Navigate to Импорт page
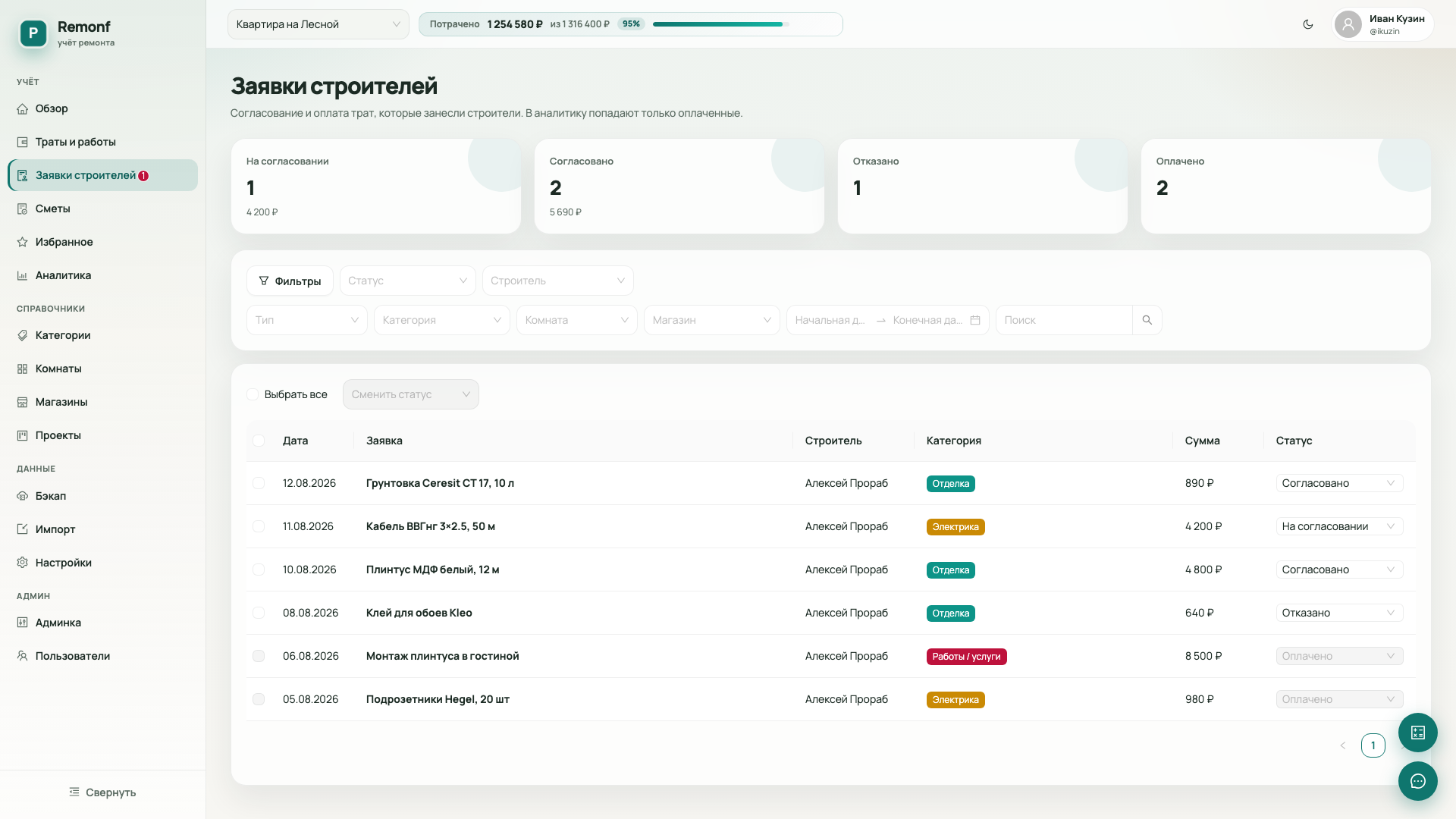1456x819 pixels. click(x=103, y=529)
